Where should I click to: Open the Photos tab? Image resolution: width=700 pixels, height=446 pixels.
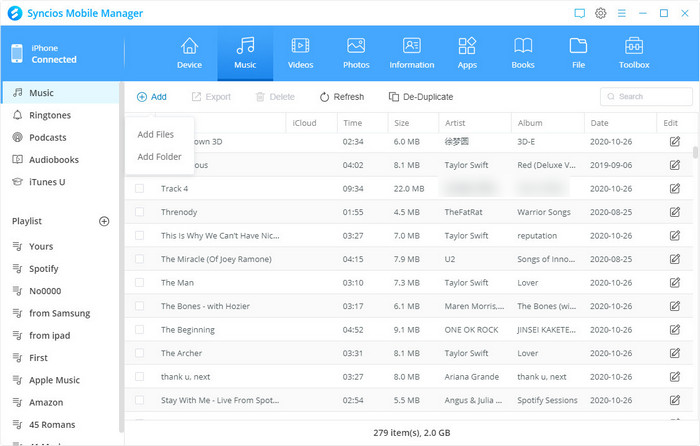(356, 54)
